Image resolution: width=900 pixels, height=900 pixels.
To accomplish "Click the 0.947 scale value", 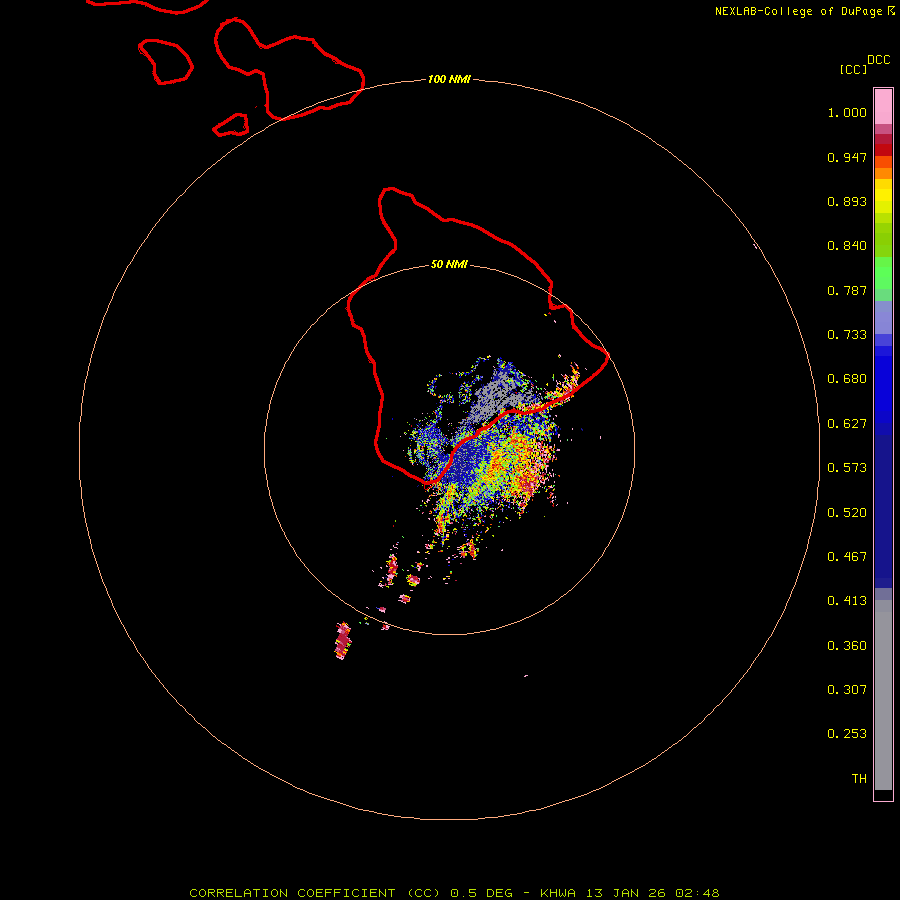I will click(x=847, y=157).
